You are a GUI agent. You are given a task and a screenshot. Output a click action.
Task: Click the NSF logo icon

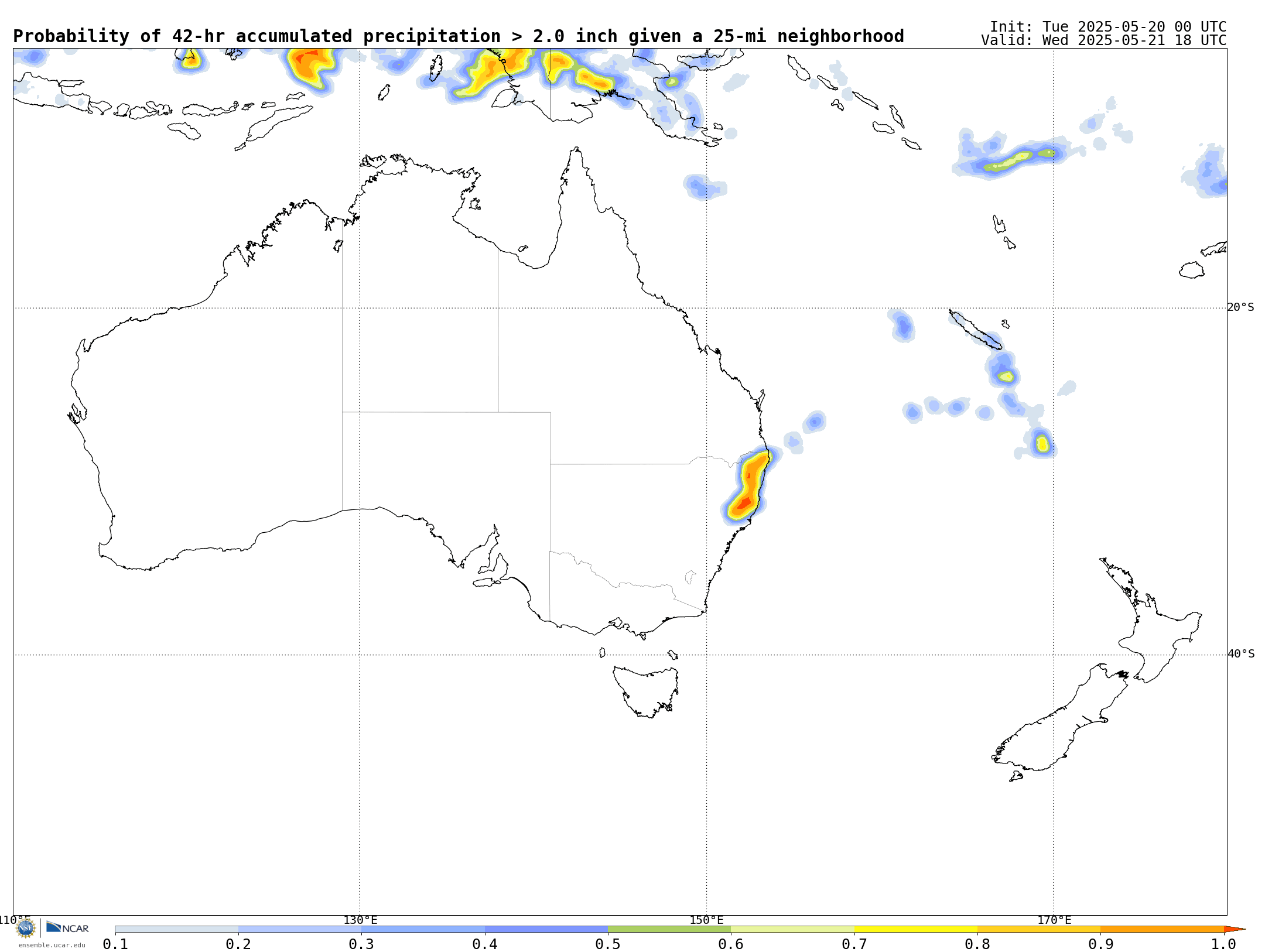(26, 928)
